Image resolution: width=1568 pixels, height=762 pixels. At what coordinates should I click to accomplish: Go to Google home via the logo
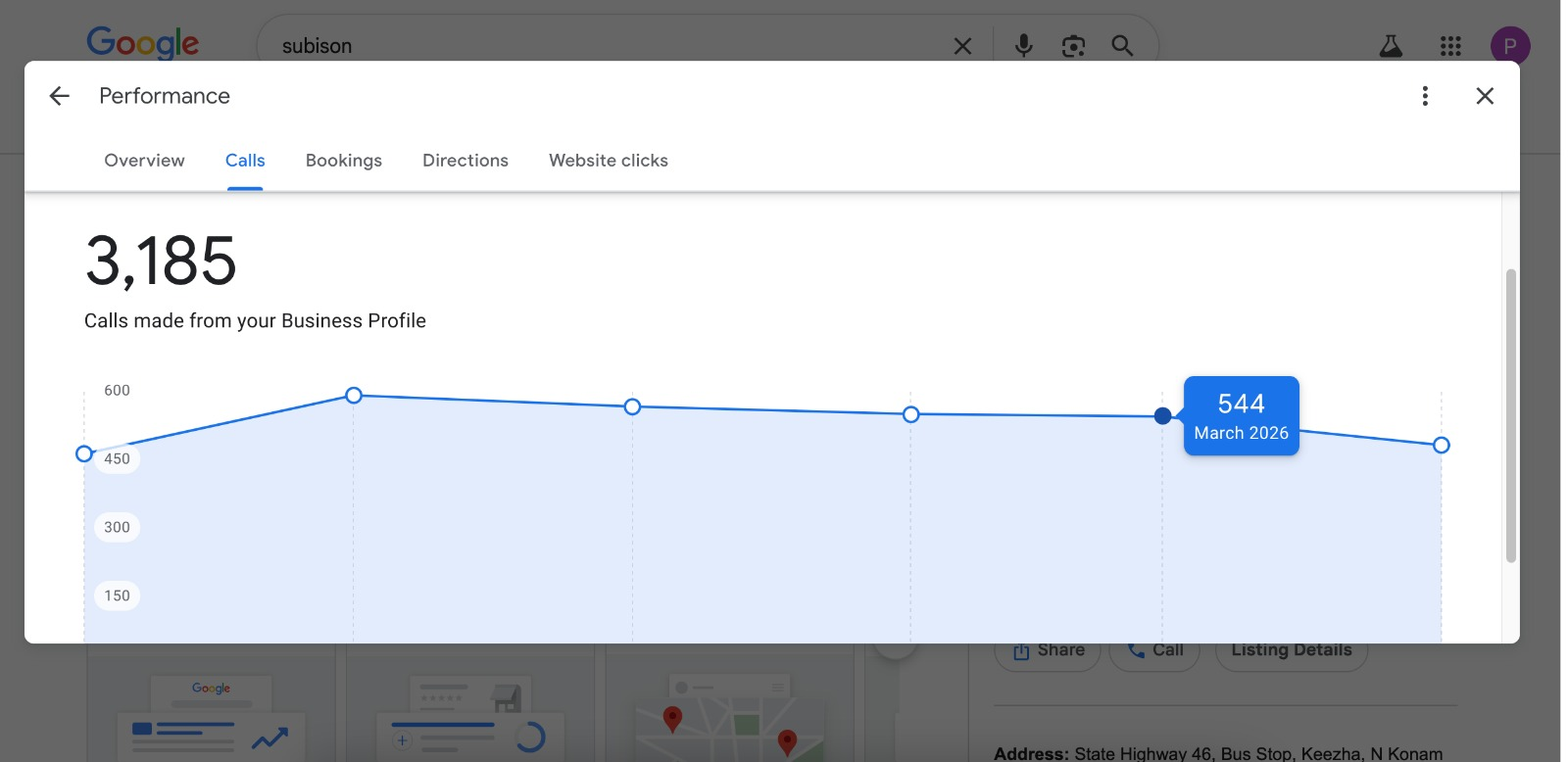click(143, 43)
